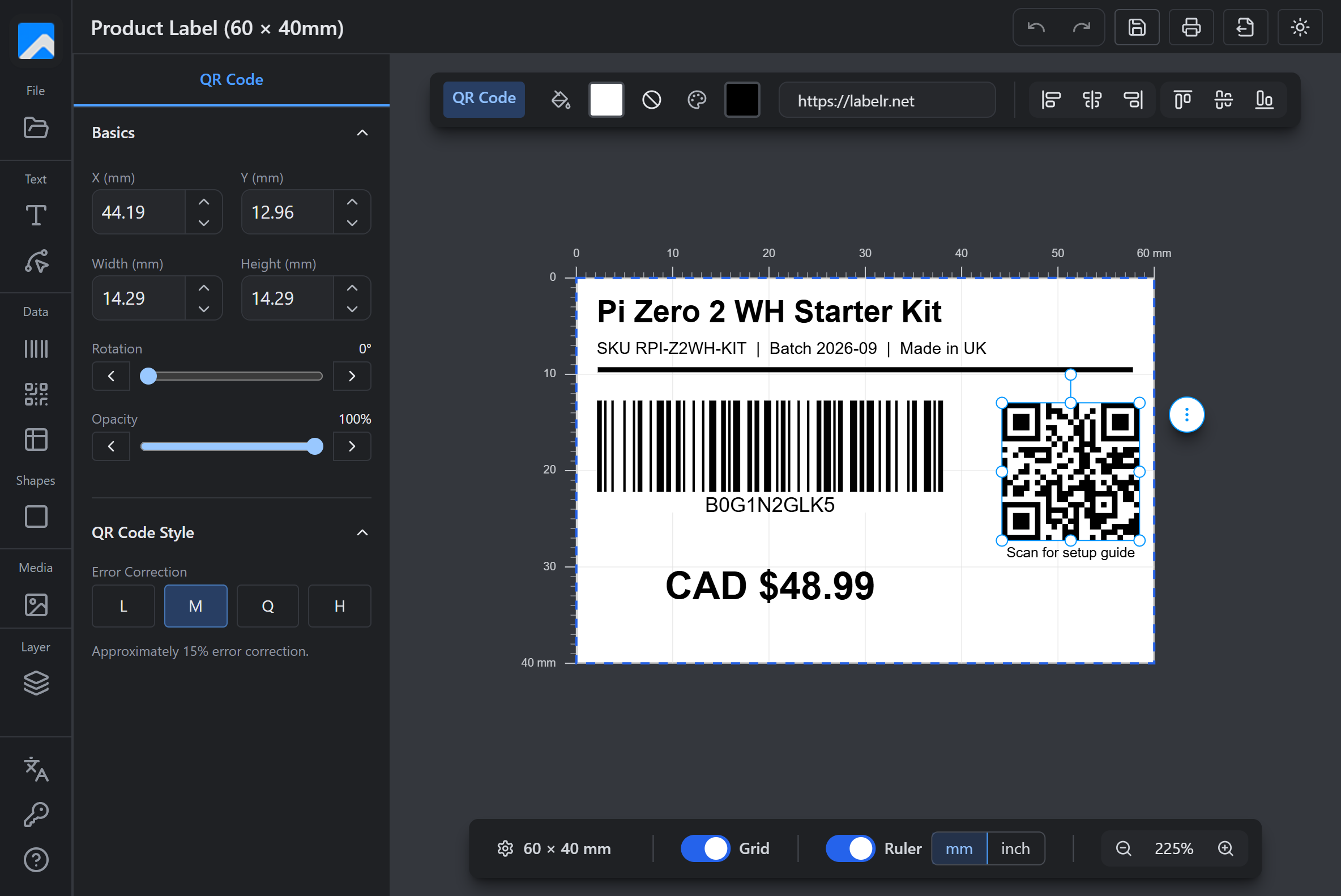Add a barcode from Data section
Image resolution: width=1341 pixels, height=896 pixels.
point(36,348)
